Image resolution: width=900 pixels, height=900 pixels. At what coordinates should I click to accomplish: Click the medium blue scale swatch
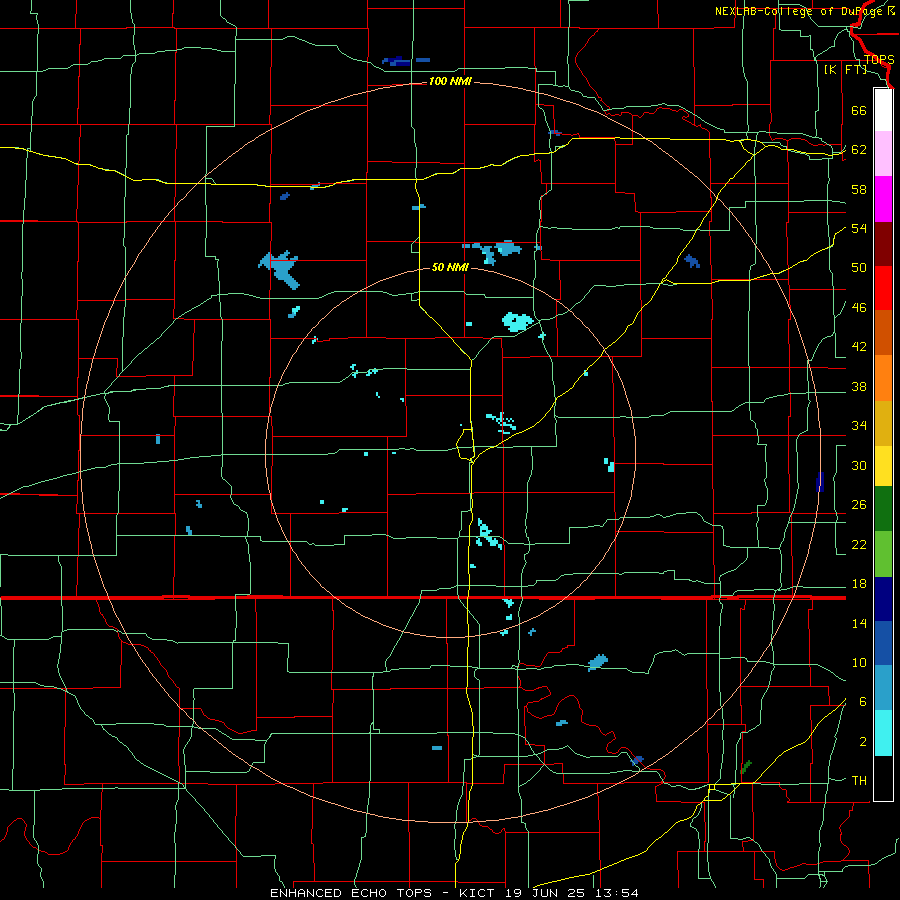point(883,643)
